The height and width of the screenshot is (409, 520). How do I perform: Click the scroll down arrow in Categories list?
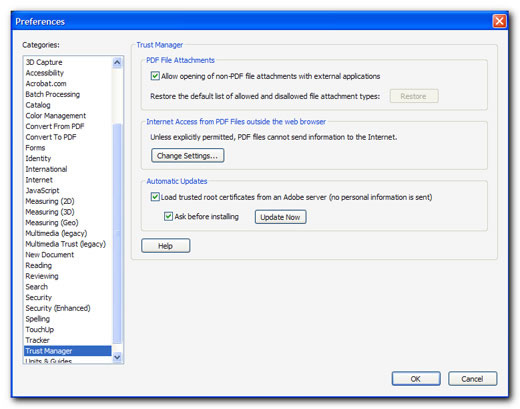[x=117, y=357]
